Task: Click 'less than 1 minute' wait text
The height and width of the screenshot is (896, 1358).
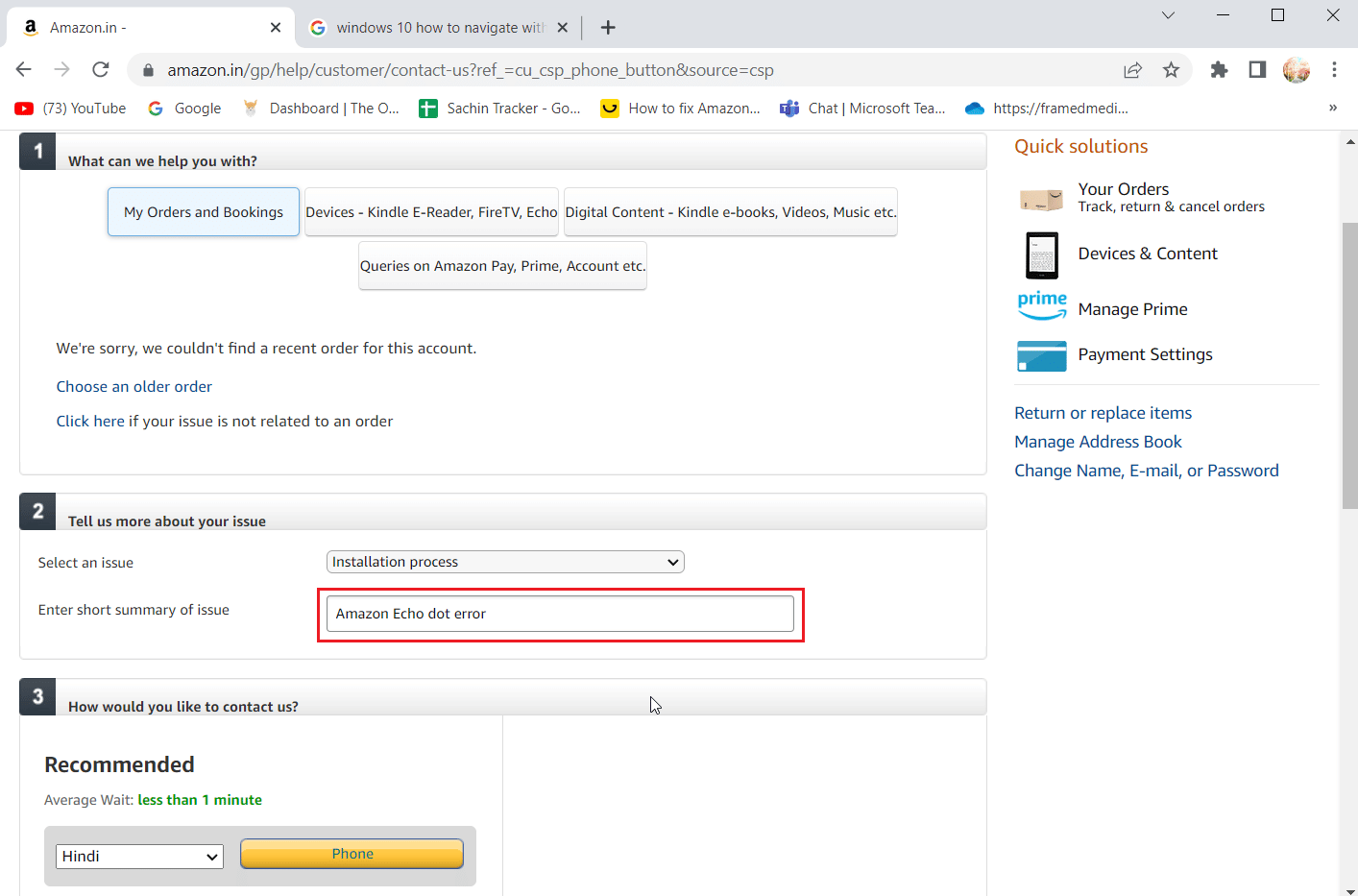Action: (x=200, y=800)
